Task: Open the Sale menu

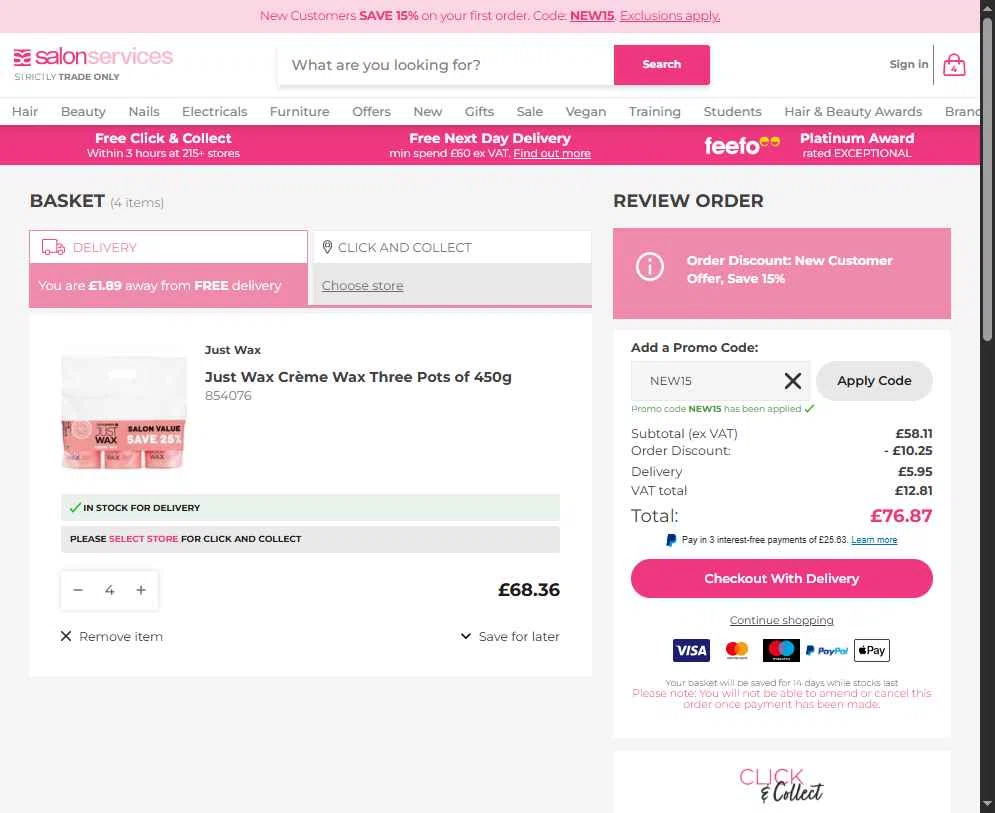Action: [x=530, y=112]
